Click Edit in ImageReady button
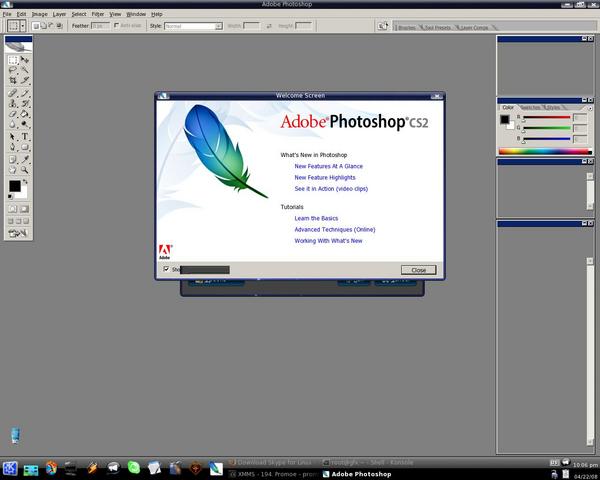Viewport: 600px width, 480px height. pos(18,233)
